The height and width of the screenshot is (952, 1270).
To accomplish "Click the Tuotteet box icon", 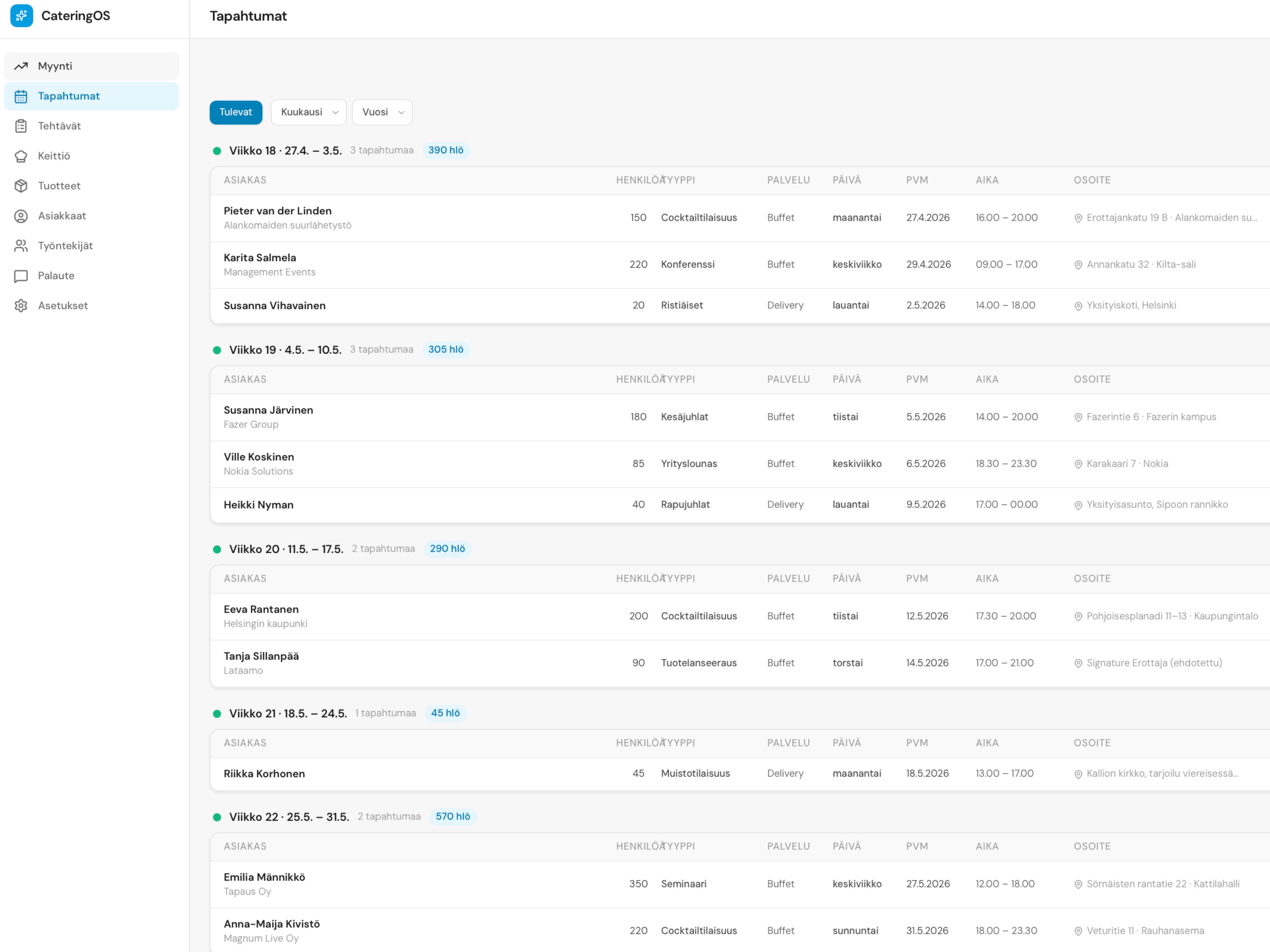I will tap(21, 186).
